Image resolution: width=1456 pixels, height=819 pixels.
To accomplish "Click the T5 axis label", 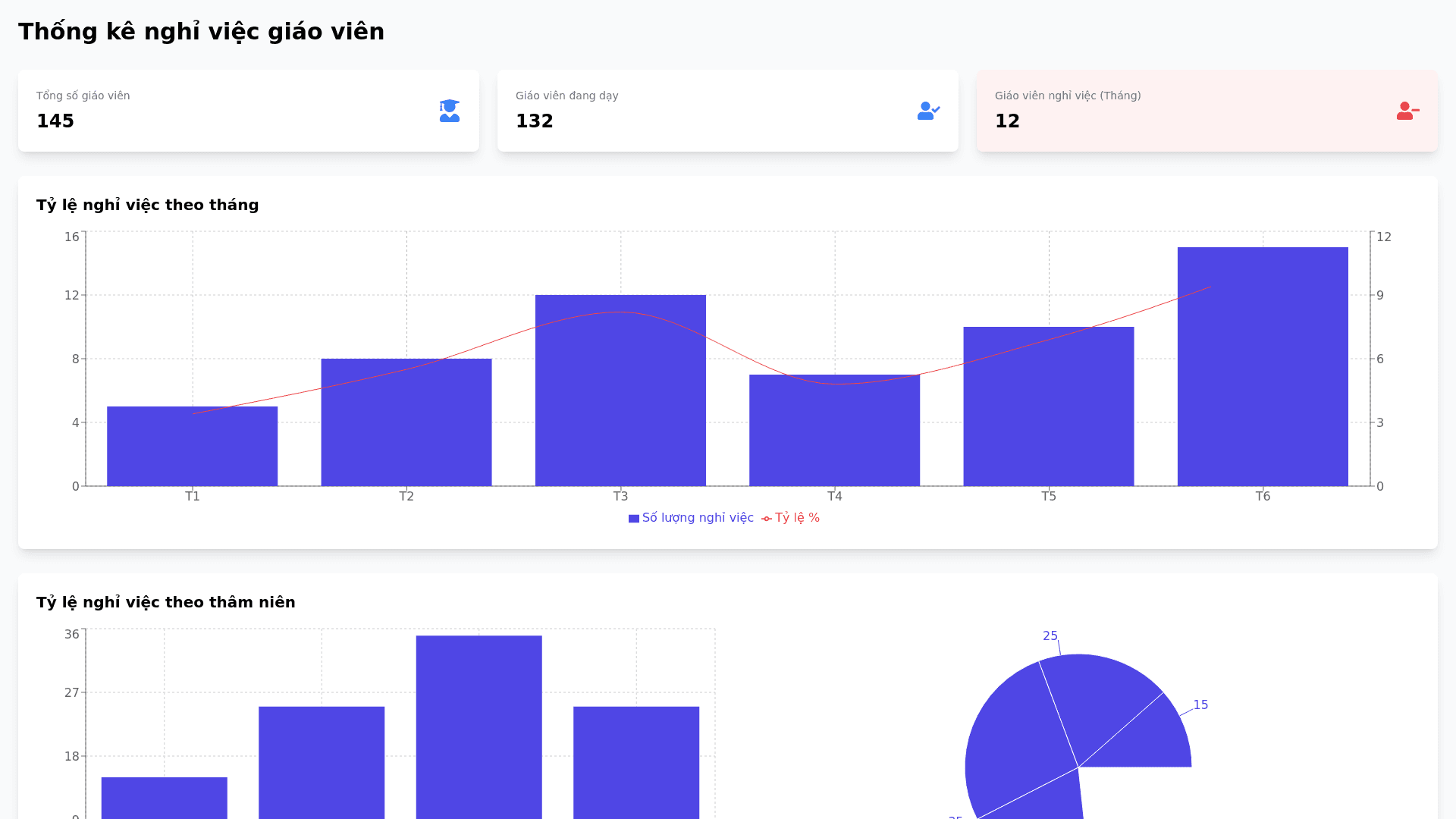I will [1049, 497].
